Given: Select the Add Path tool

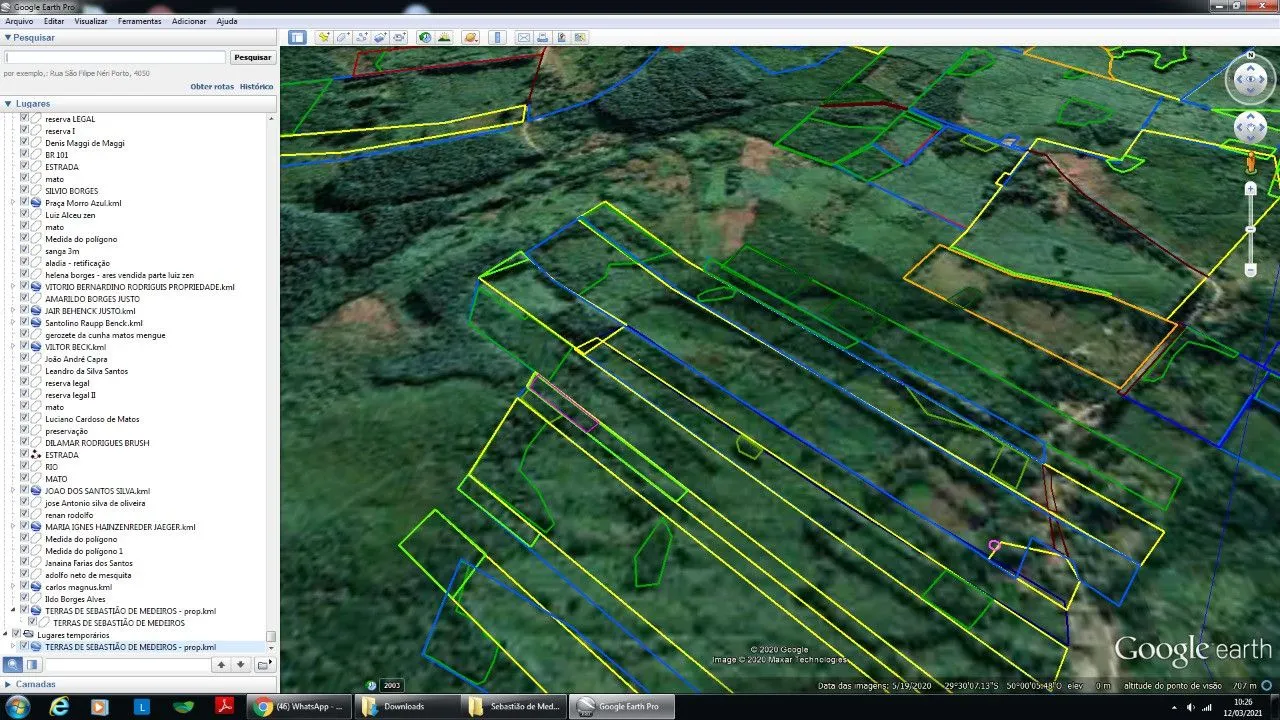Looking at the screenshot, I should point(362,37).
